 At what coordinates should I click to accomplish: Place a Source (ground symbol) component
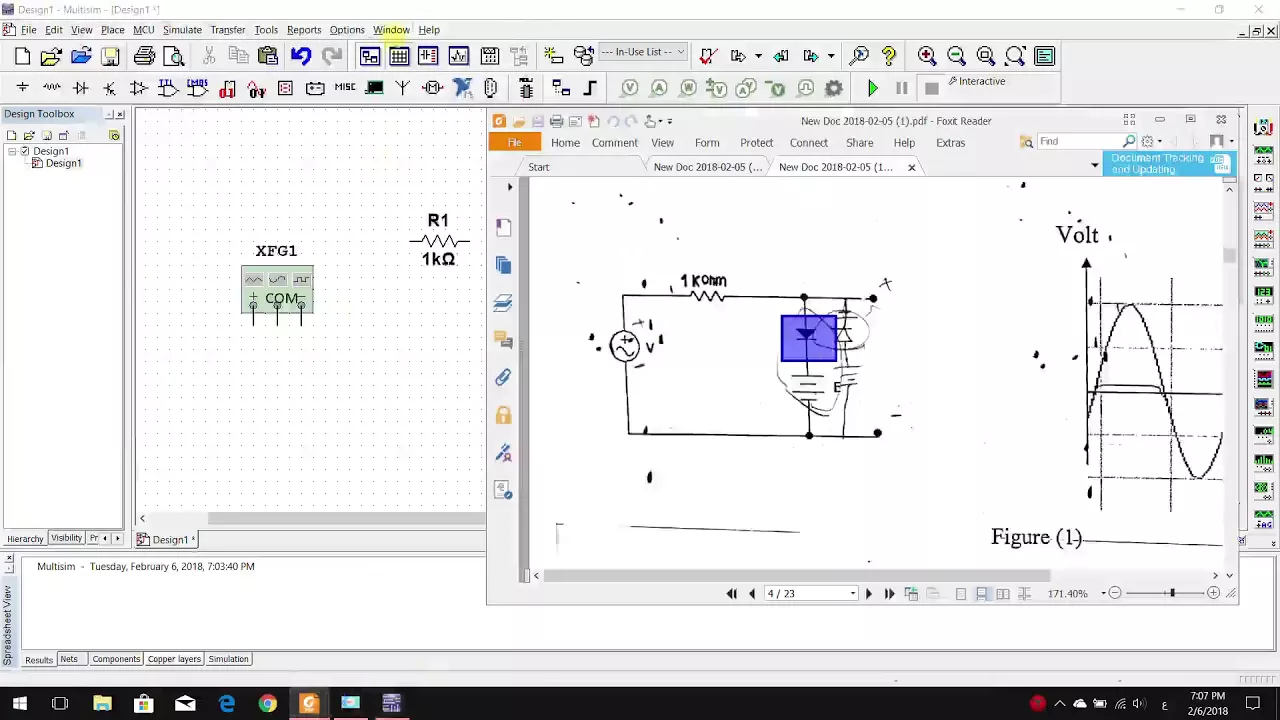point(22,88)
